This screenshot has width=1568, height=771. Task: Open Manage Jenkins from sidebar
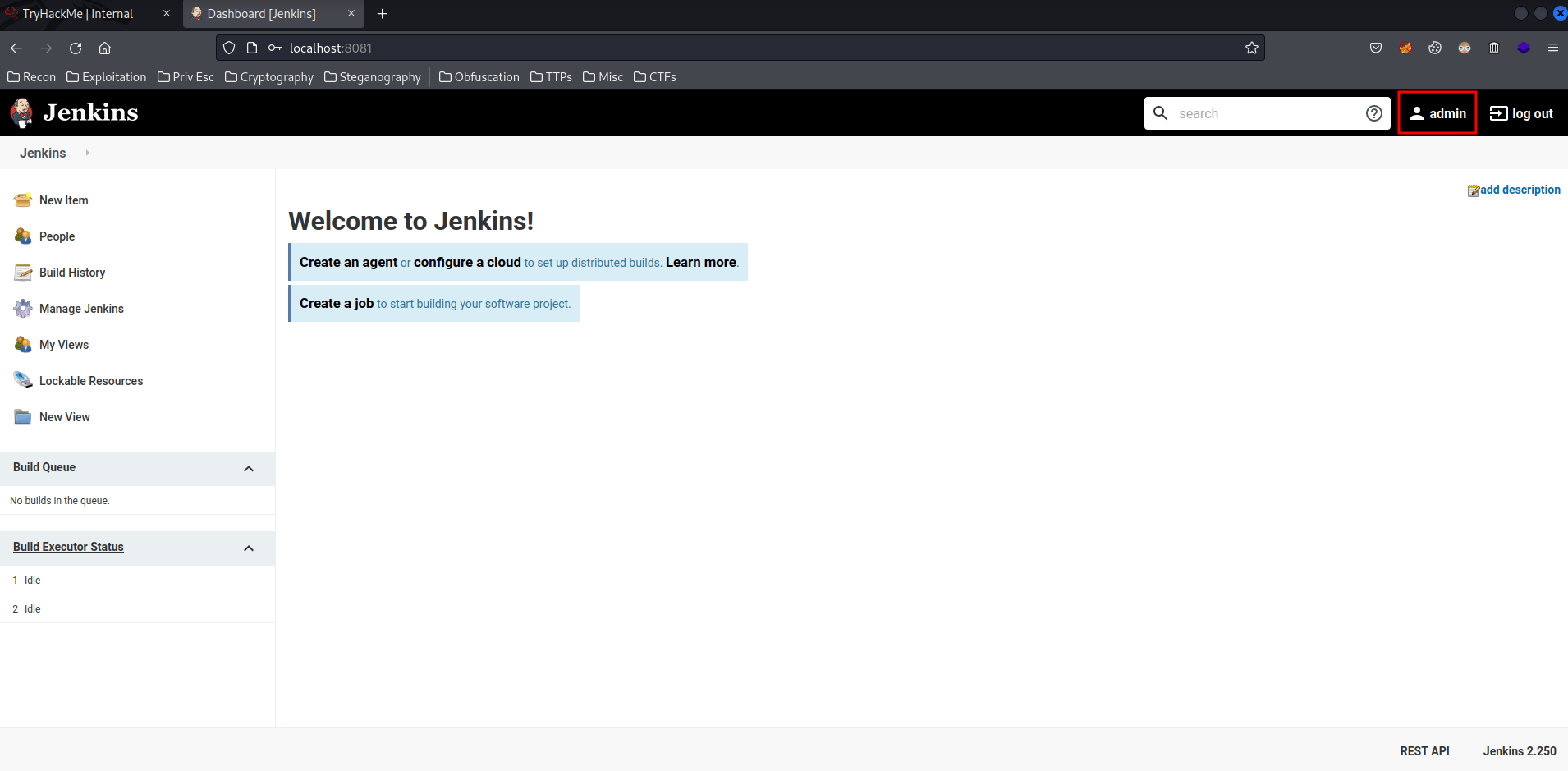pos(81,309)
